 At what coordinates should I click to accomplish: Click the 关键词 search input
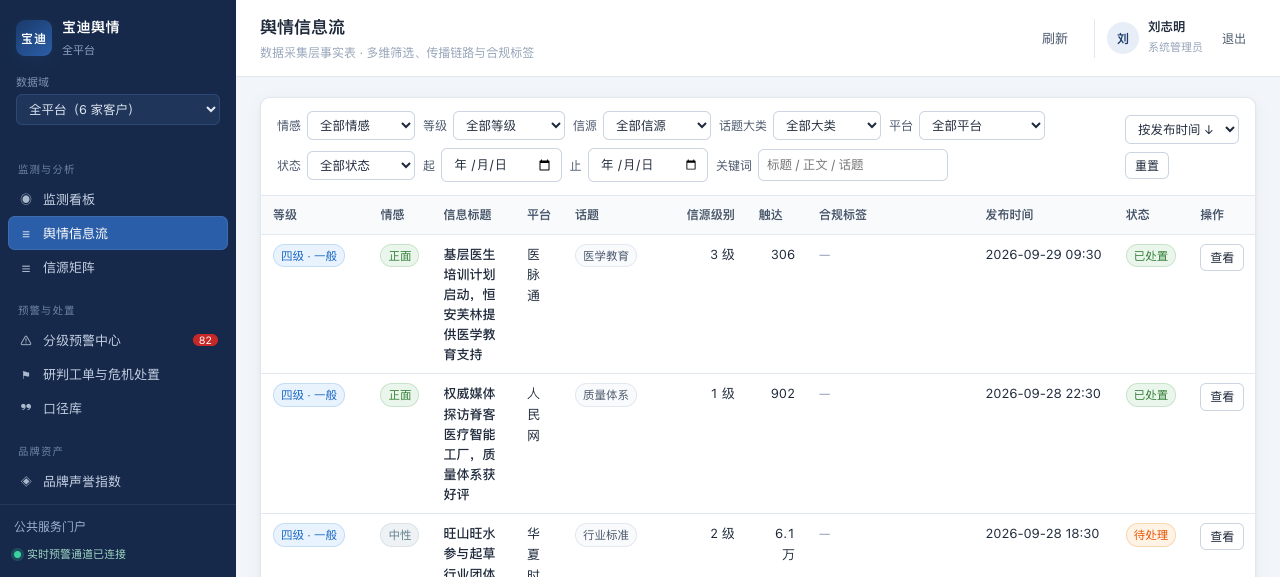pyautogui.click(x=853, y=165)
